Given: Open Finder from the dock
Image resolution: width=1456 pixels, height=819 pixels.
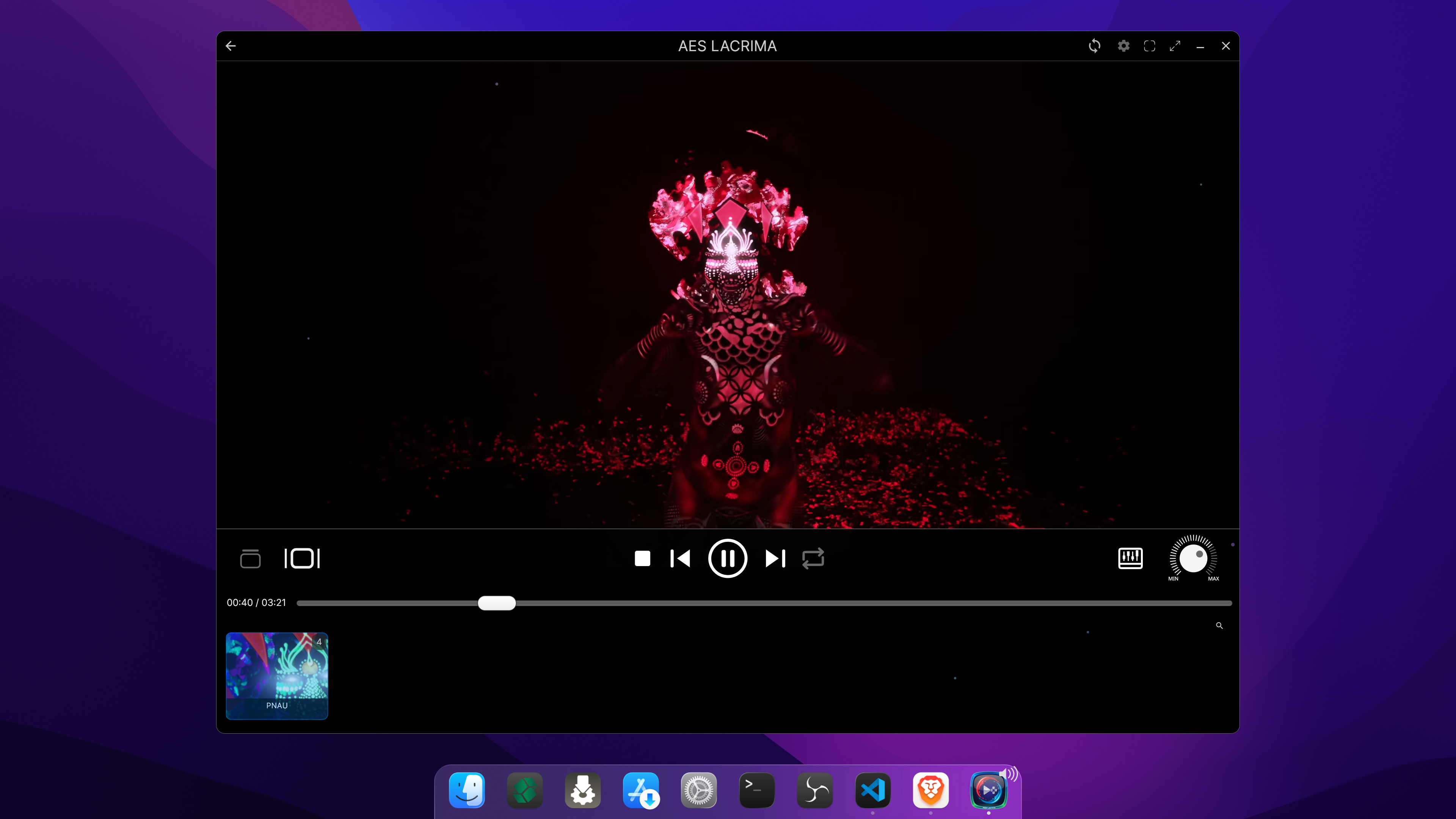Looking at the screenshot, I should 467,790.
